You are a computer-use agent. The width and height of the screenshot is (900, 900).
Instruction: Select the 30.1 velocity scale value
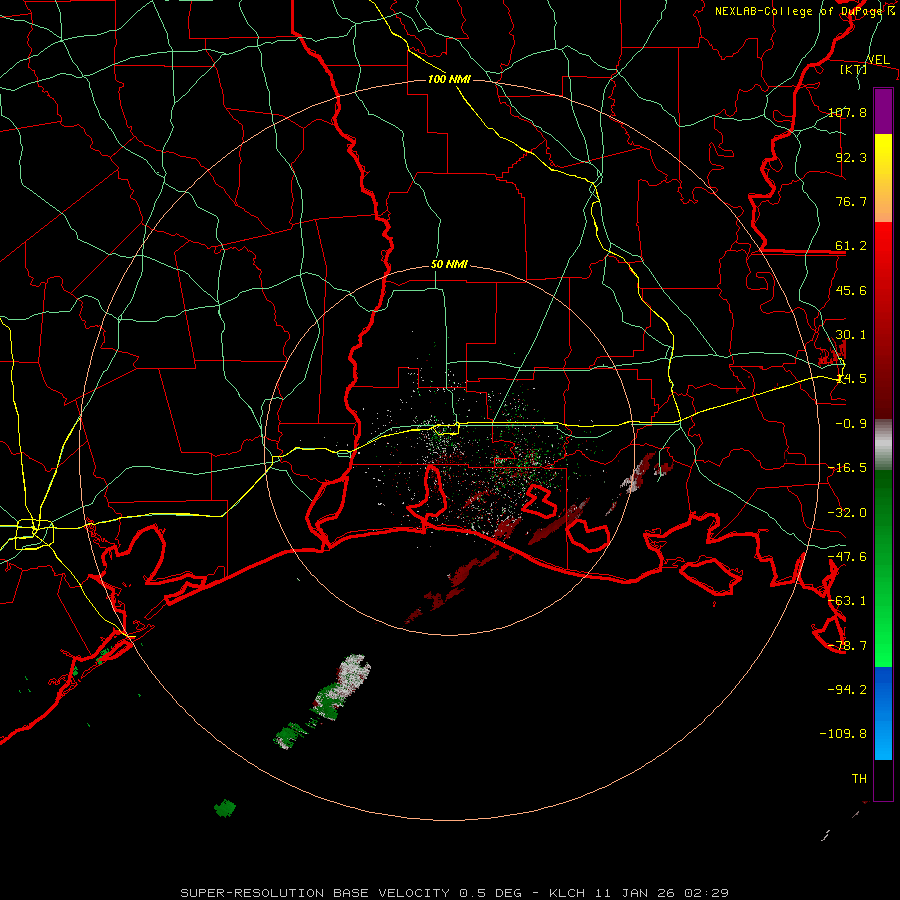click(851, 335)
